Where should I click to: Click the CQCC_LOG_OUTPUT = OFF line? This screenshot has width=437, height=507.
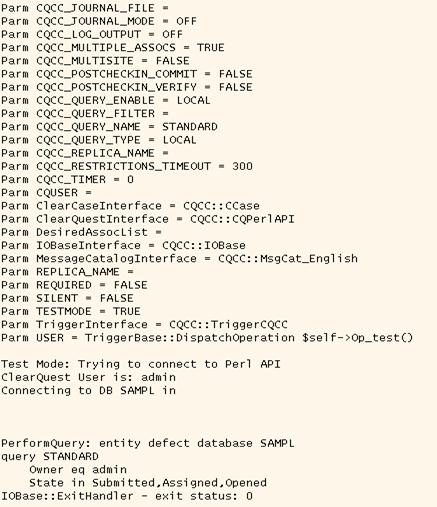[x=92, y=35]
